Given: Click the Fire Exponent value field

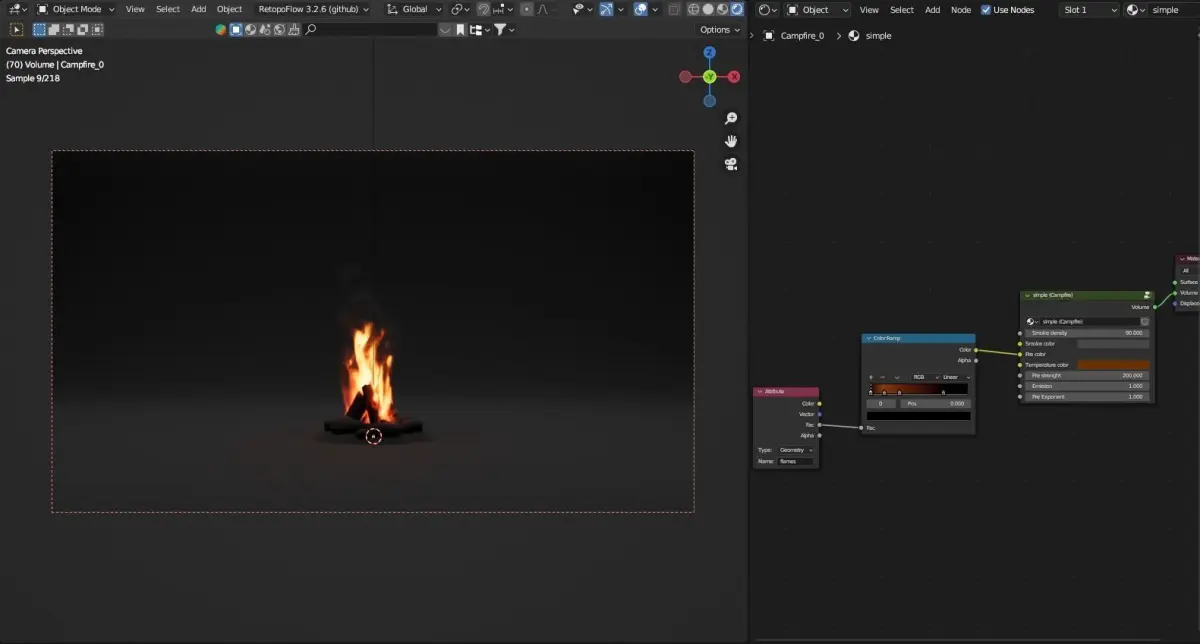Looking at the screenshot, I should tap(1087, 397).
